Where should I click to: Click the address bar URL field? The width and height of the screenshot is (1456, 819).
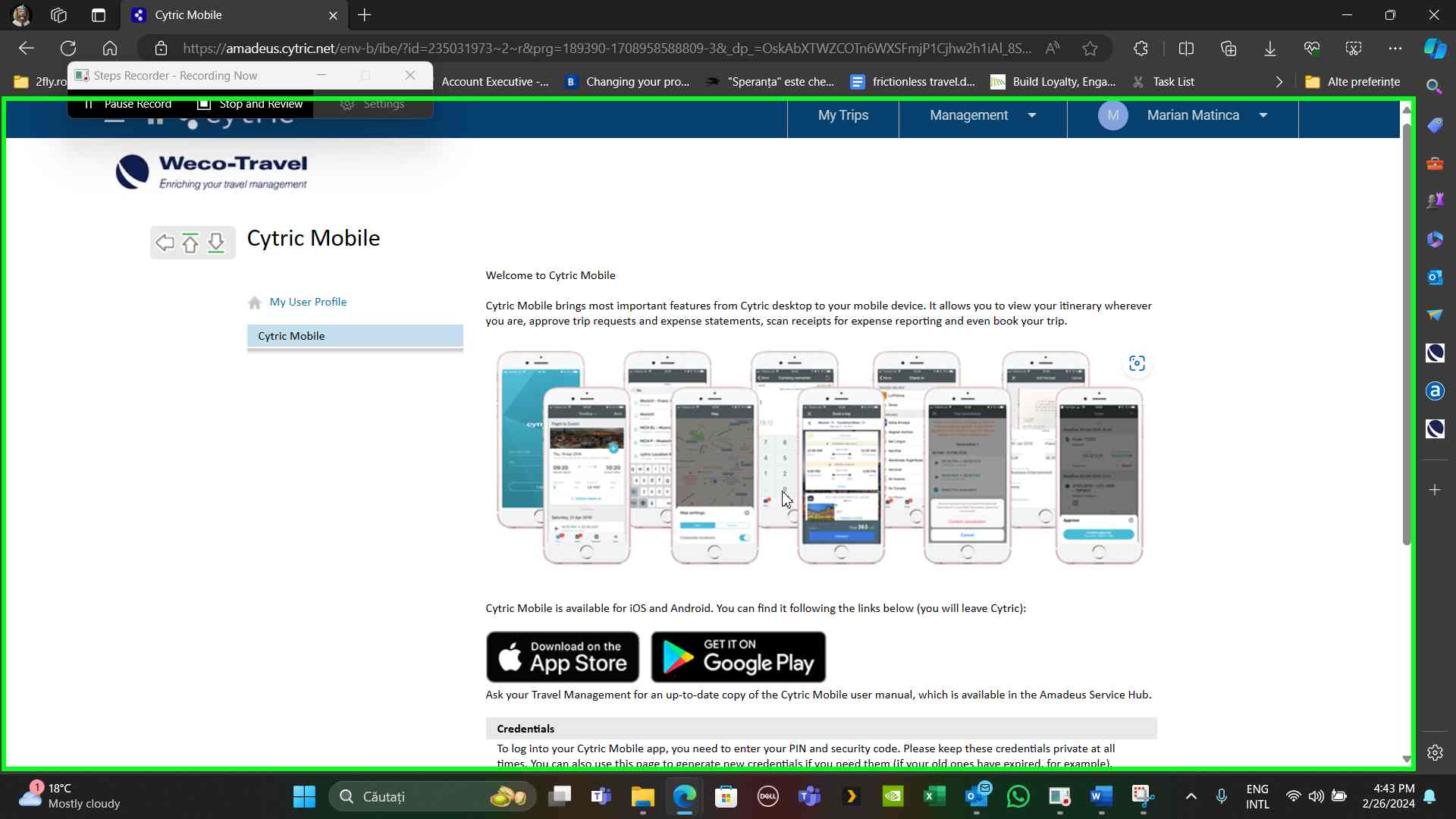point(607,49)
